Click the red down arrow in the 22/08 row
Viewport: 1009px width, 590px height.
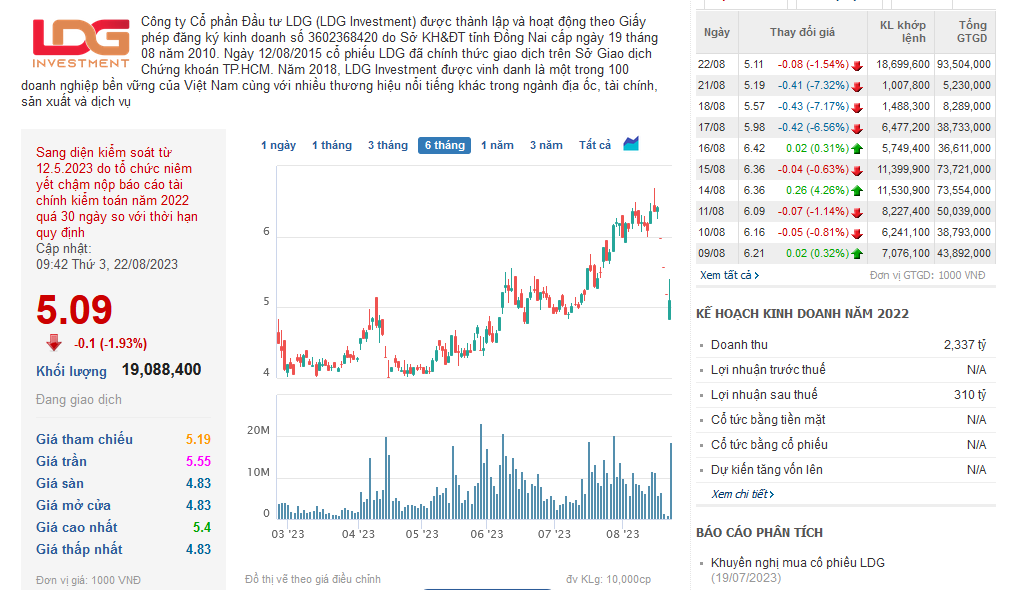pos(856,65)
